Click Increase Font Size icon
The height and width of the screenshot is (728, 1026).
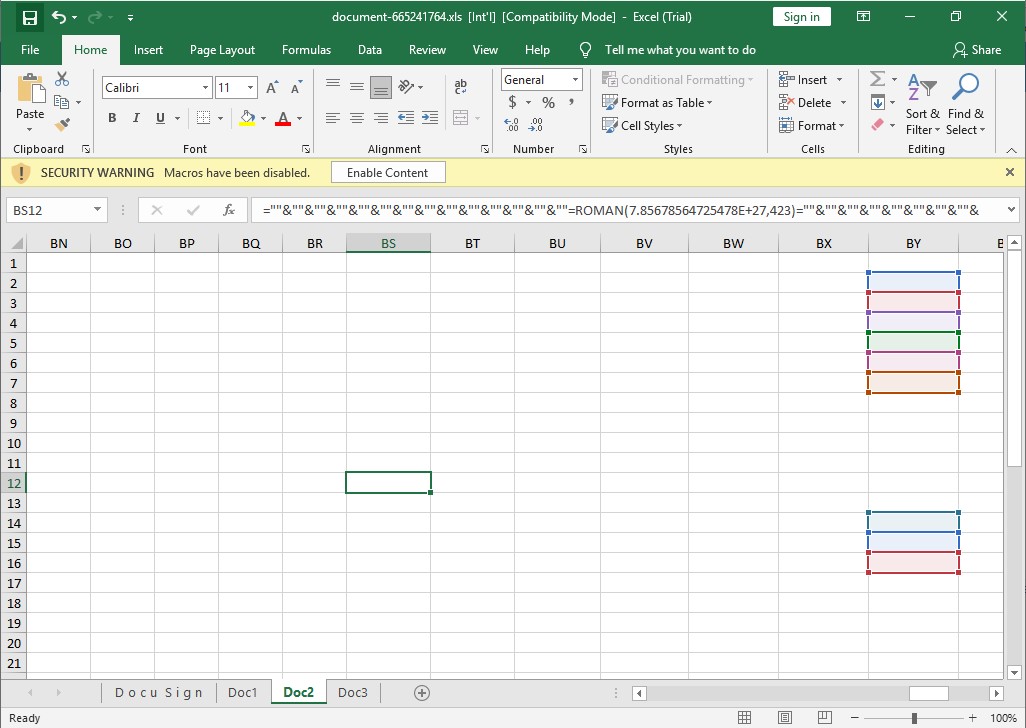[x=272, y=88]
